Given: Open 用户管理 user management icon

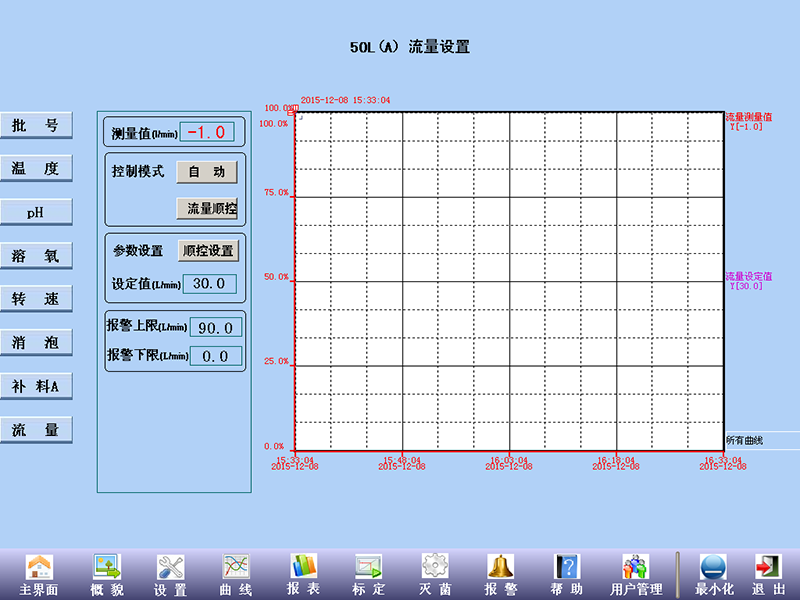Looking at the screenshot, I should pos(636,567).
